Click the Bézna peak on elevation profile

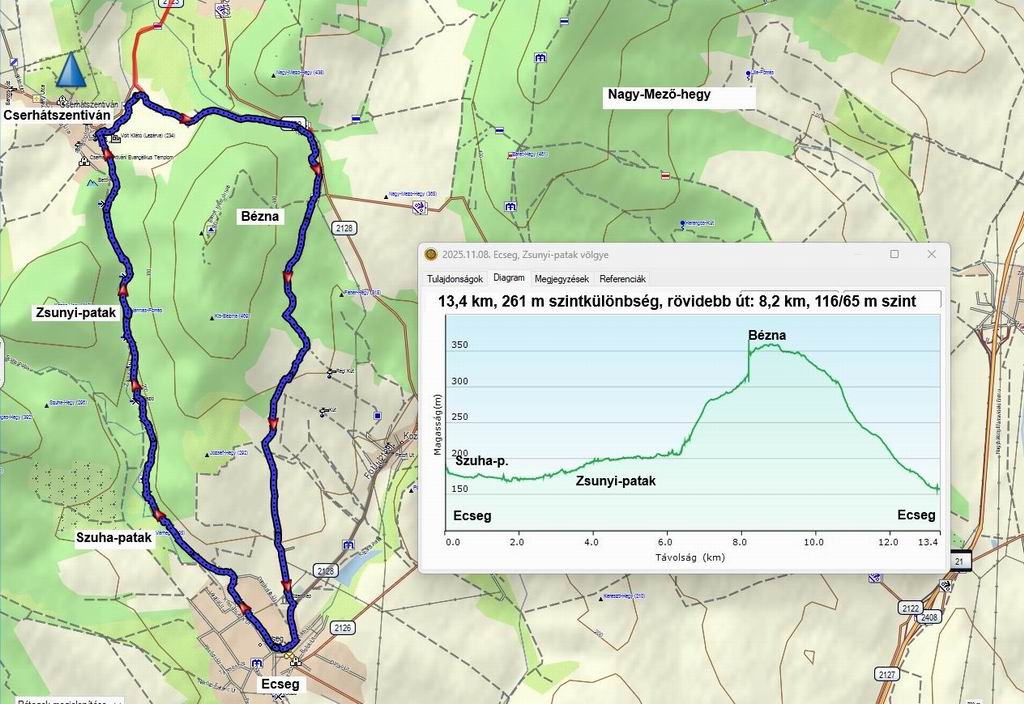(x=765, y=345)
